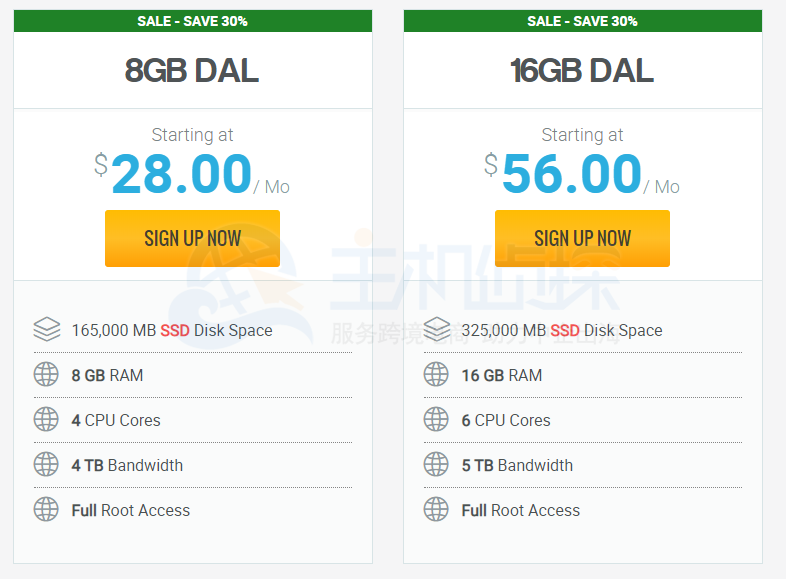Click globe icon beside 16 GB RAM
Screen dimensions: 786x579
(x=436, y=374)
